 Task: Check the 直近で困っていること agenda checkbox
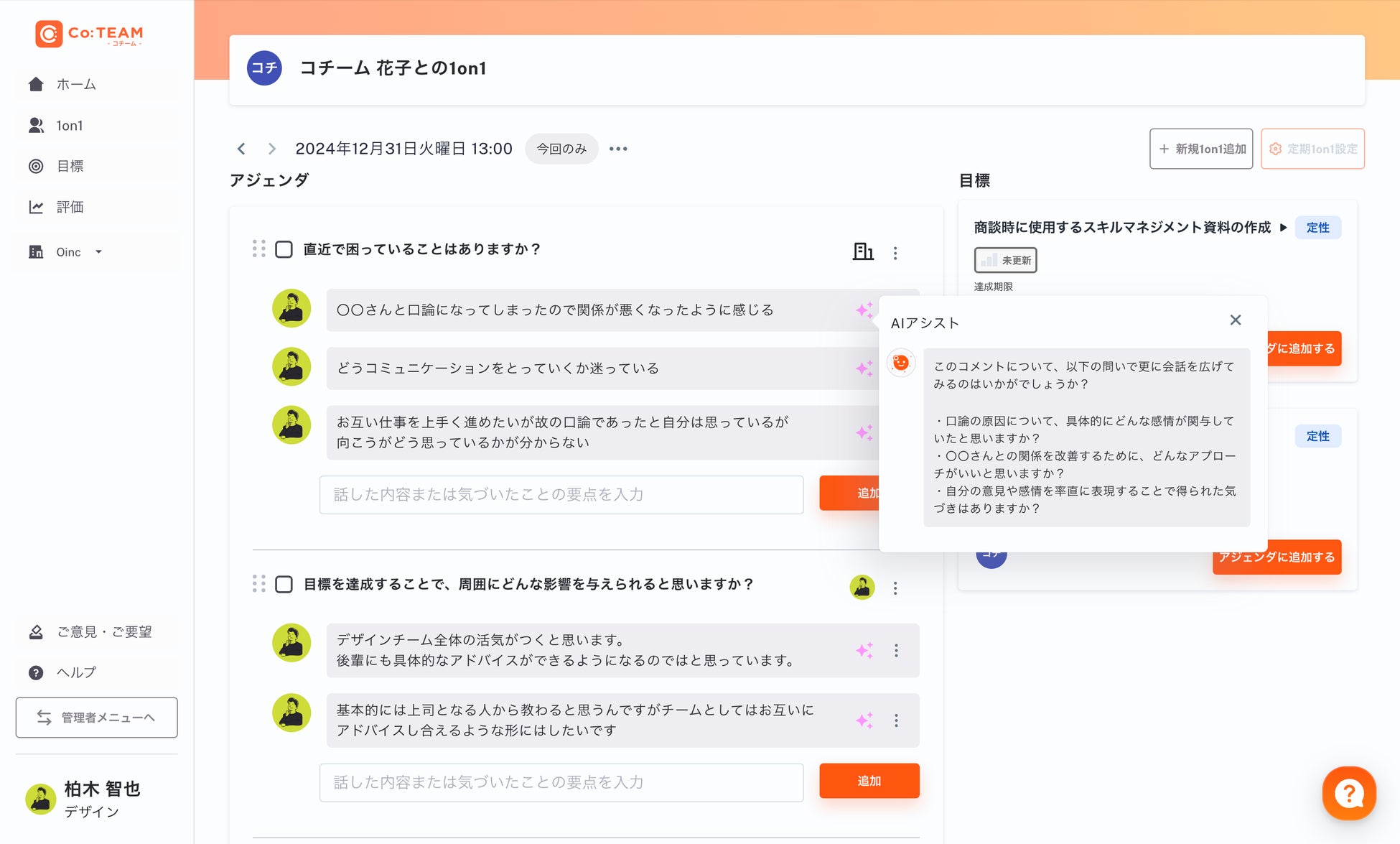(x=284, y=249)
